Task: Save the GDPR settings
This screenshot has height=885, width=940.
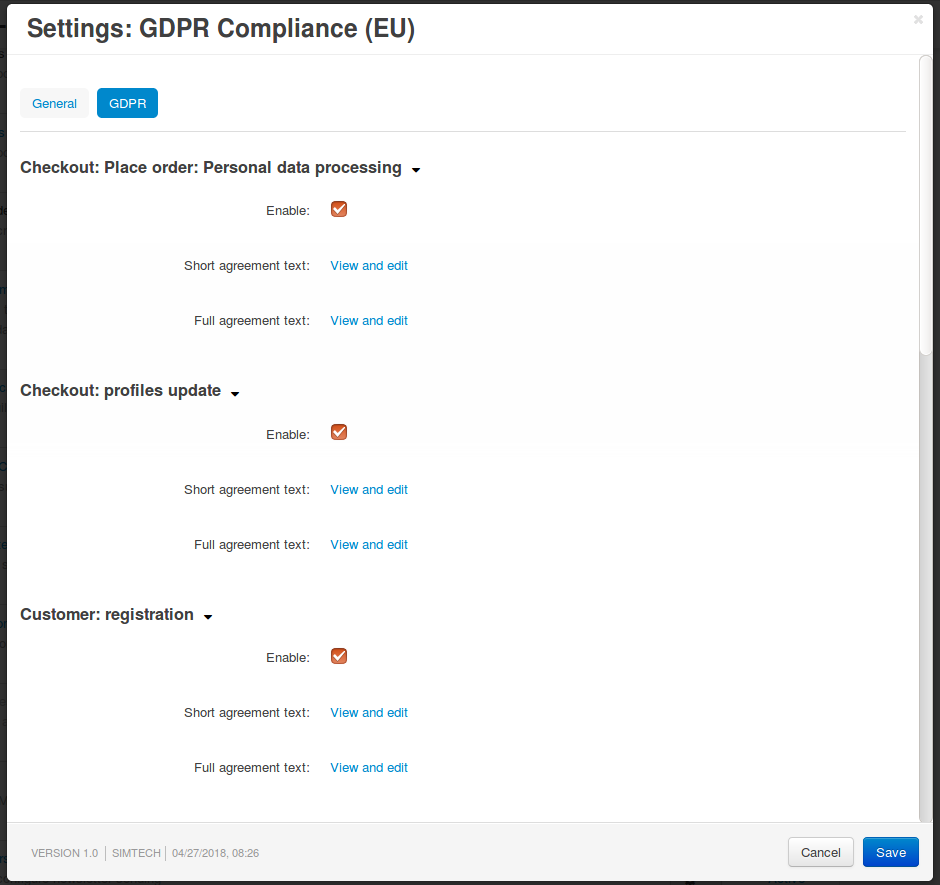Action: 891,852
